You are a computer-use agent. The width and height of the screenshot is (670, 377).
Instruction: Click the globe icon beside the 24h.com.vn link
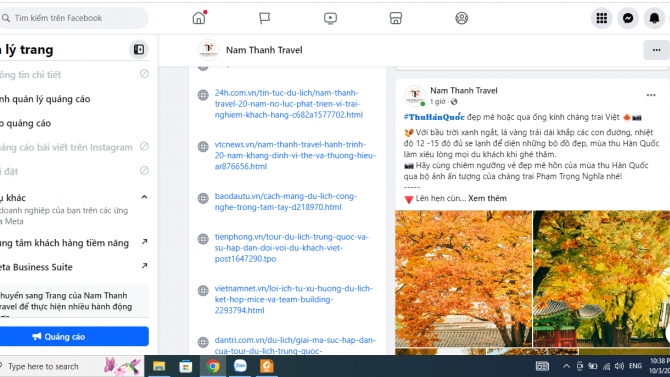203,95
